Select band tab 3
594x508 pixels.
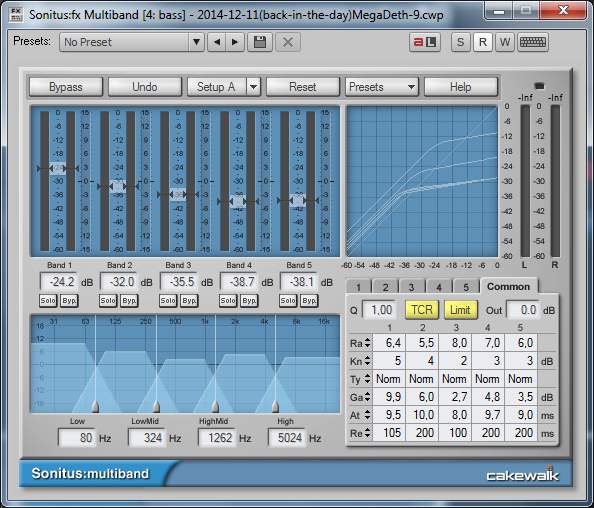tap(411, 287)
